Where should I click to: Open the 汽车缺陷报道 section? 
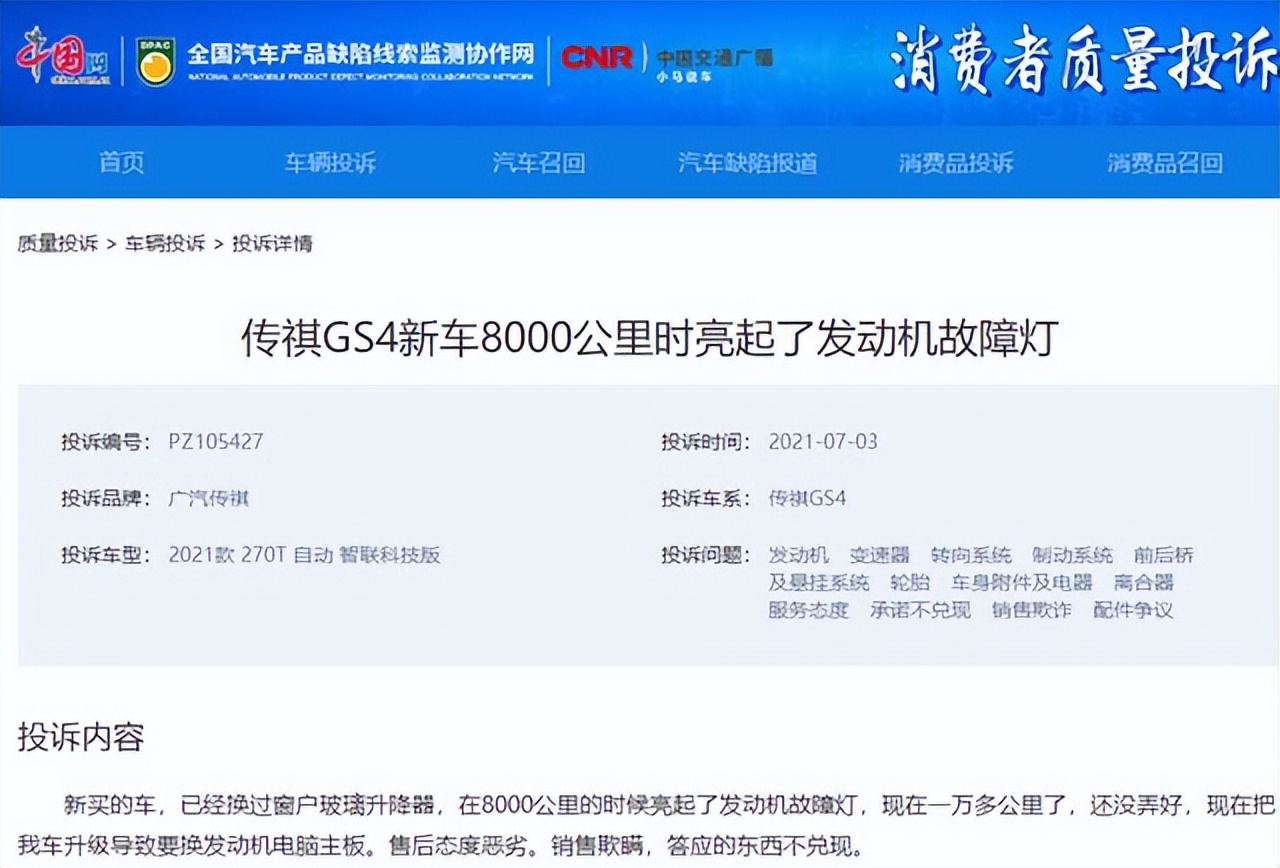point(748,163)
